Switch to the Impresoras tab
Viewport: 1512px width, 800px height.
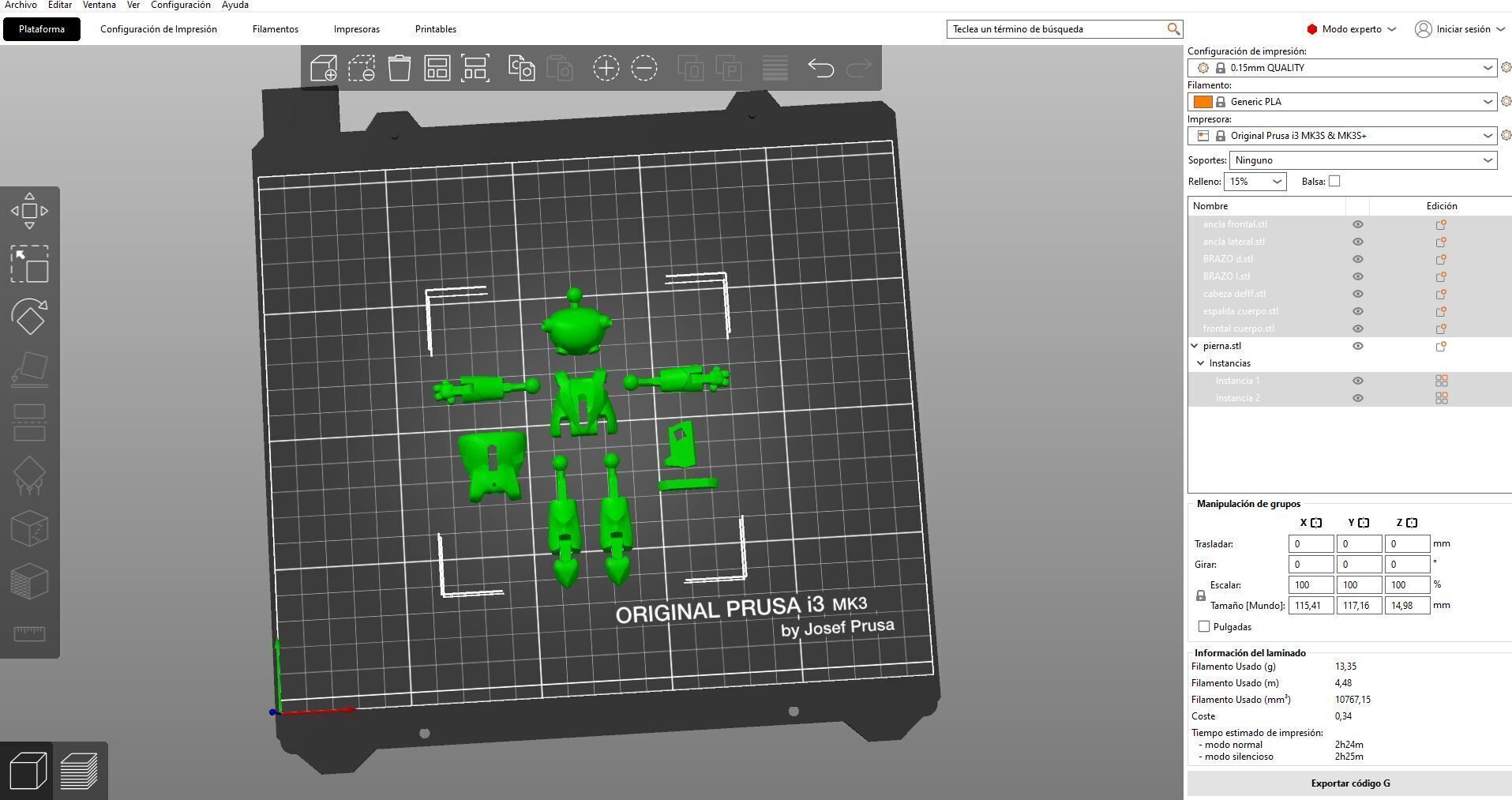[x=357, y=29]
